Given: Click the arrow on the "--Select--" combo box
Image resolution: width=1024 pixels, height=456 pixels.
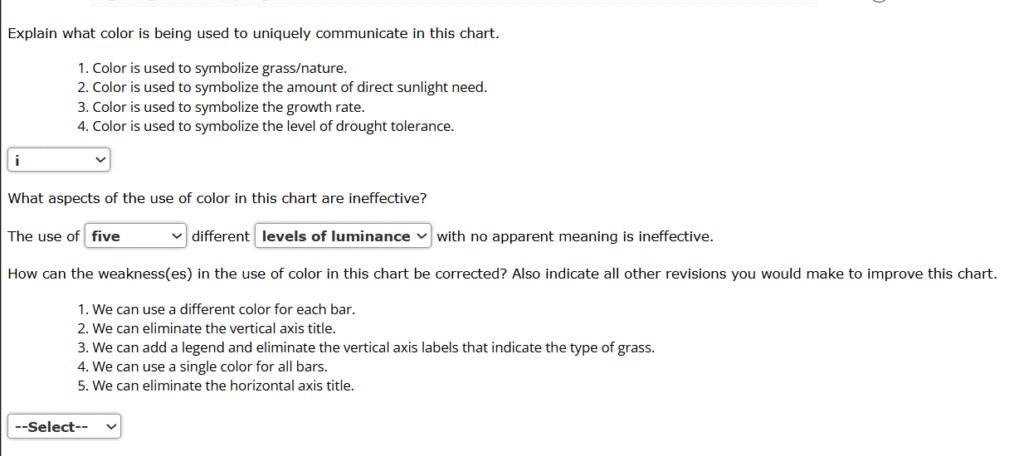Looking at the screenshot, I should [111, 427].
